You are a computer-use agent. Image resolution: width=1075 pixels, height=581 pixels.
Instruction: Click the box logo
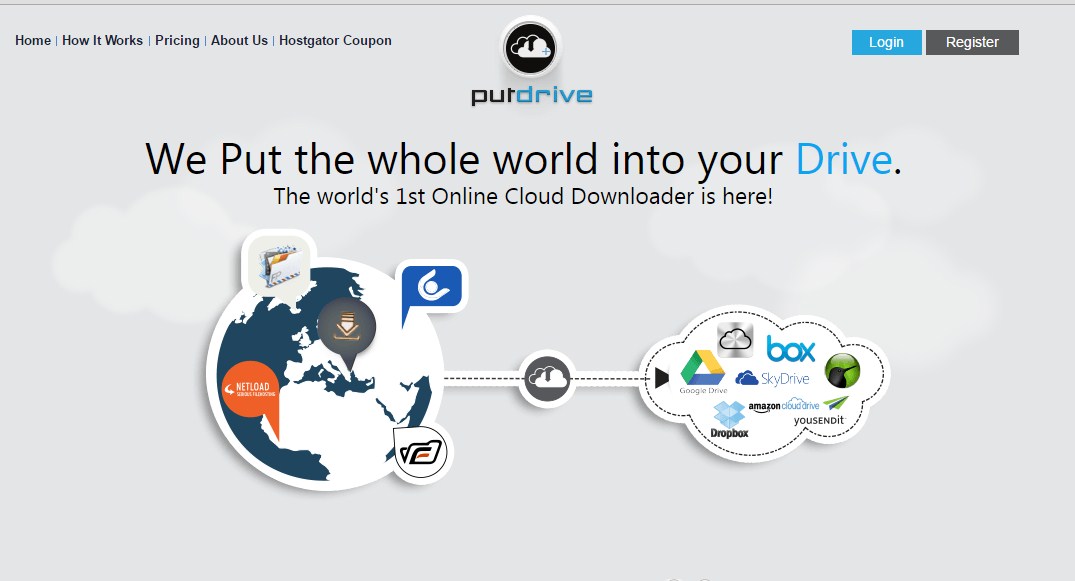click(x=790, y=349)
